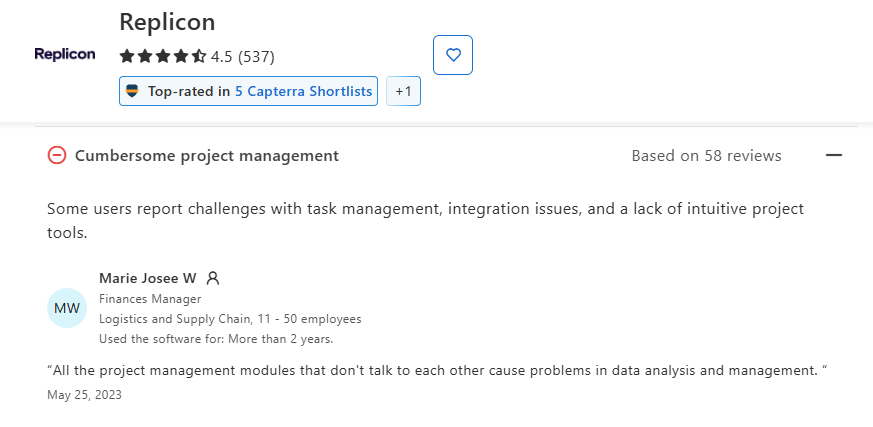Click the Replicon logo
Viewport: 873px width, 427px height.
coord(65,55)
